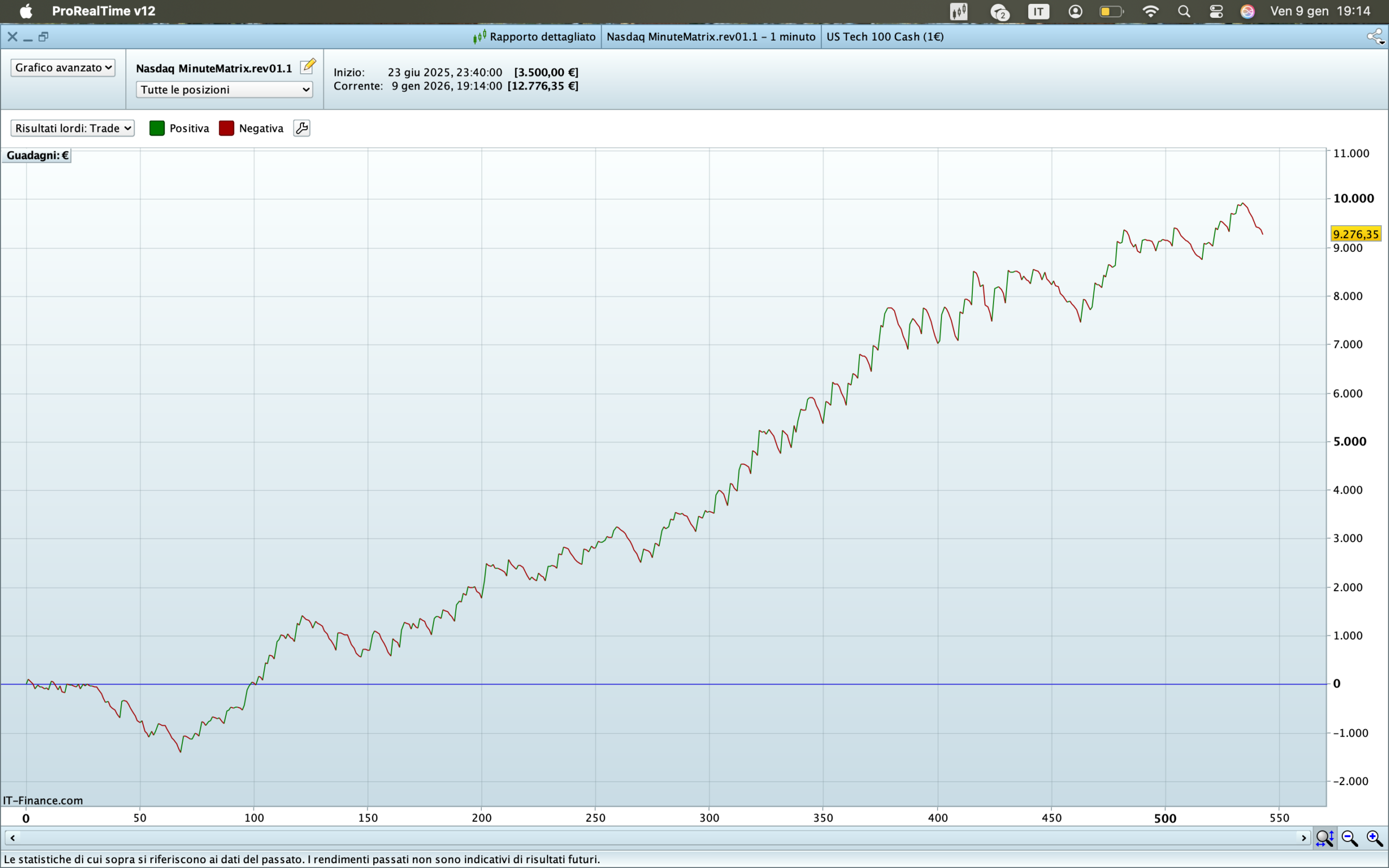Switch to Rapporto dettagliato tab
The width and height of the screenshot is (1389, 868).
(534, 37)
